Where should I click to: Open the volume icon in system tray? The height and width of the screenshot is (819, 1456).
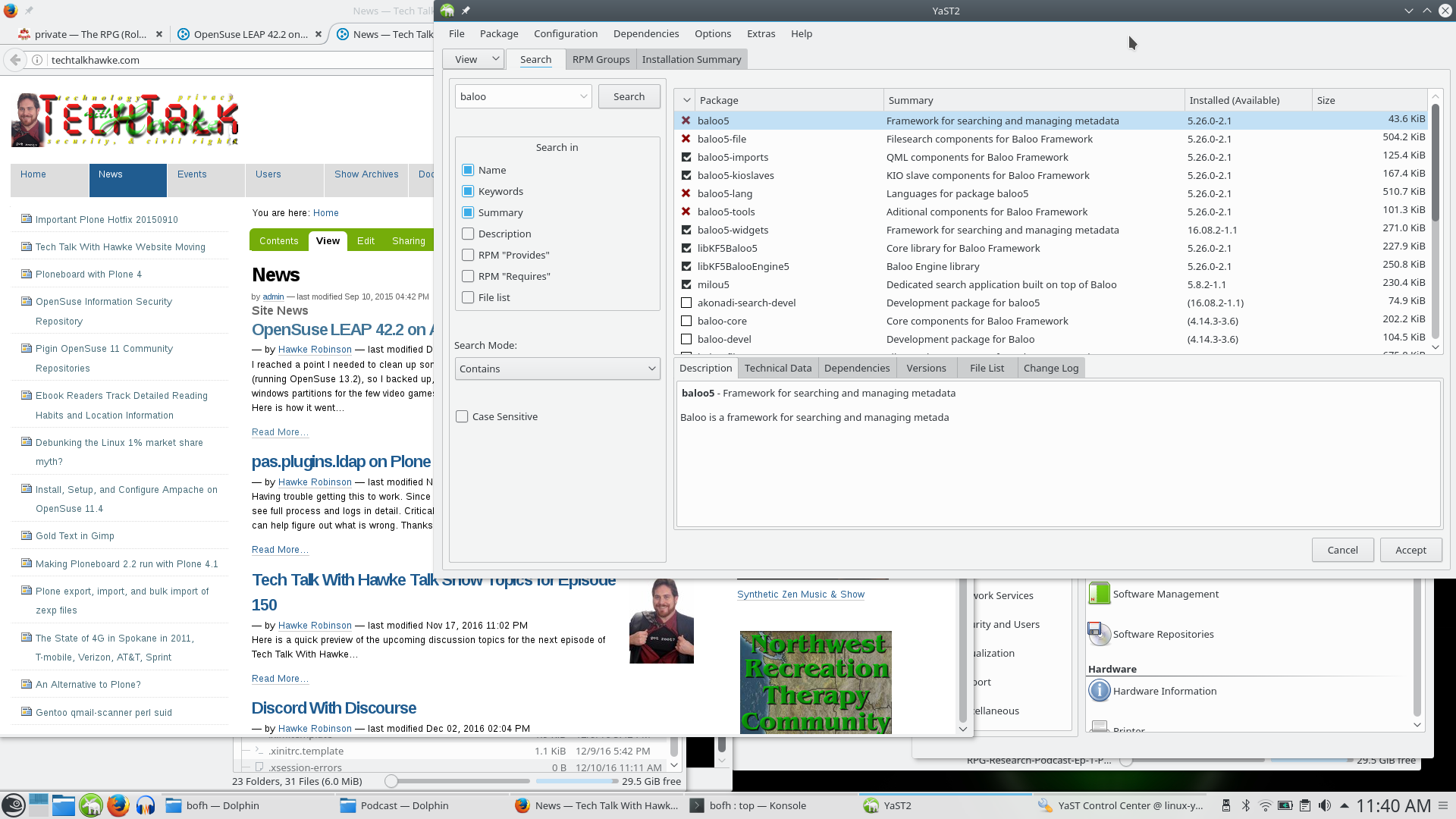coord(1324,805)
